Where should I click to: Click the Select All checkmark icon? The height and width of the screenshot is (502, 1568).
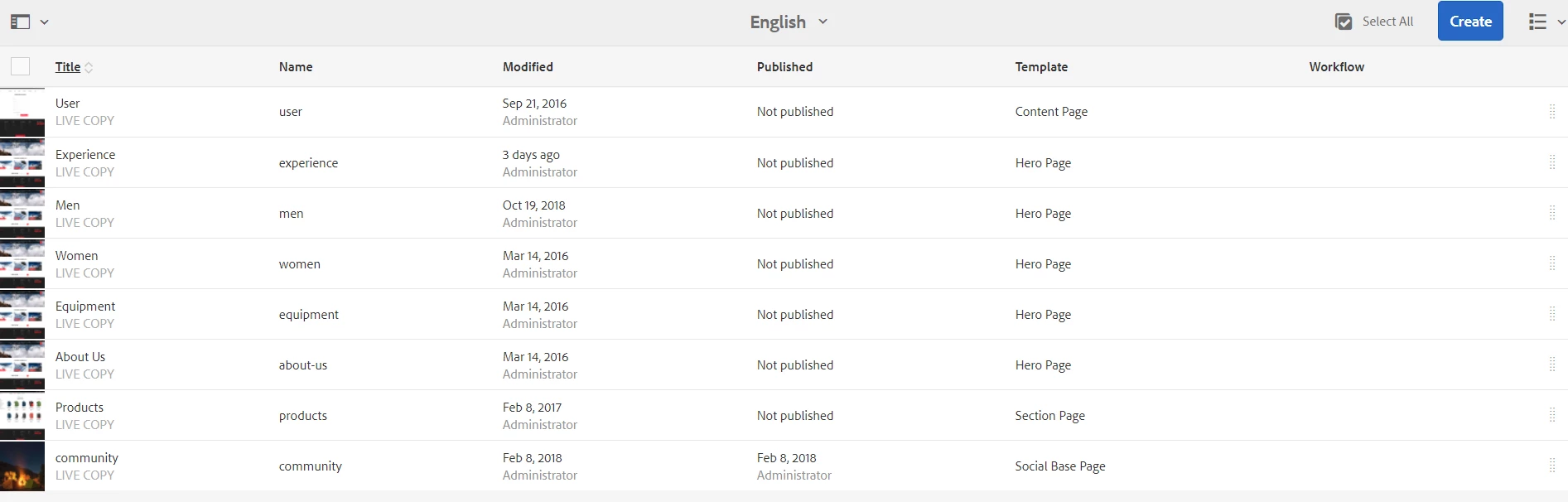(x=1344, y=22)
